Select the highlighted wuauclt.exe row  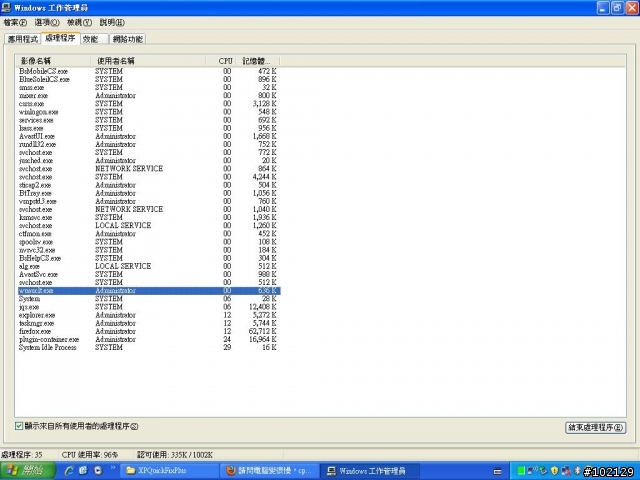click(x=148, y=291)
